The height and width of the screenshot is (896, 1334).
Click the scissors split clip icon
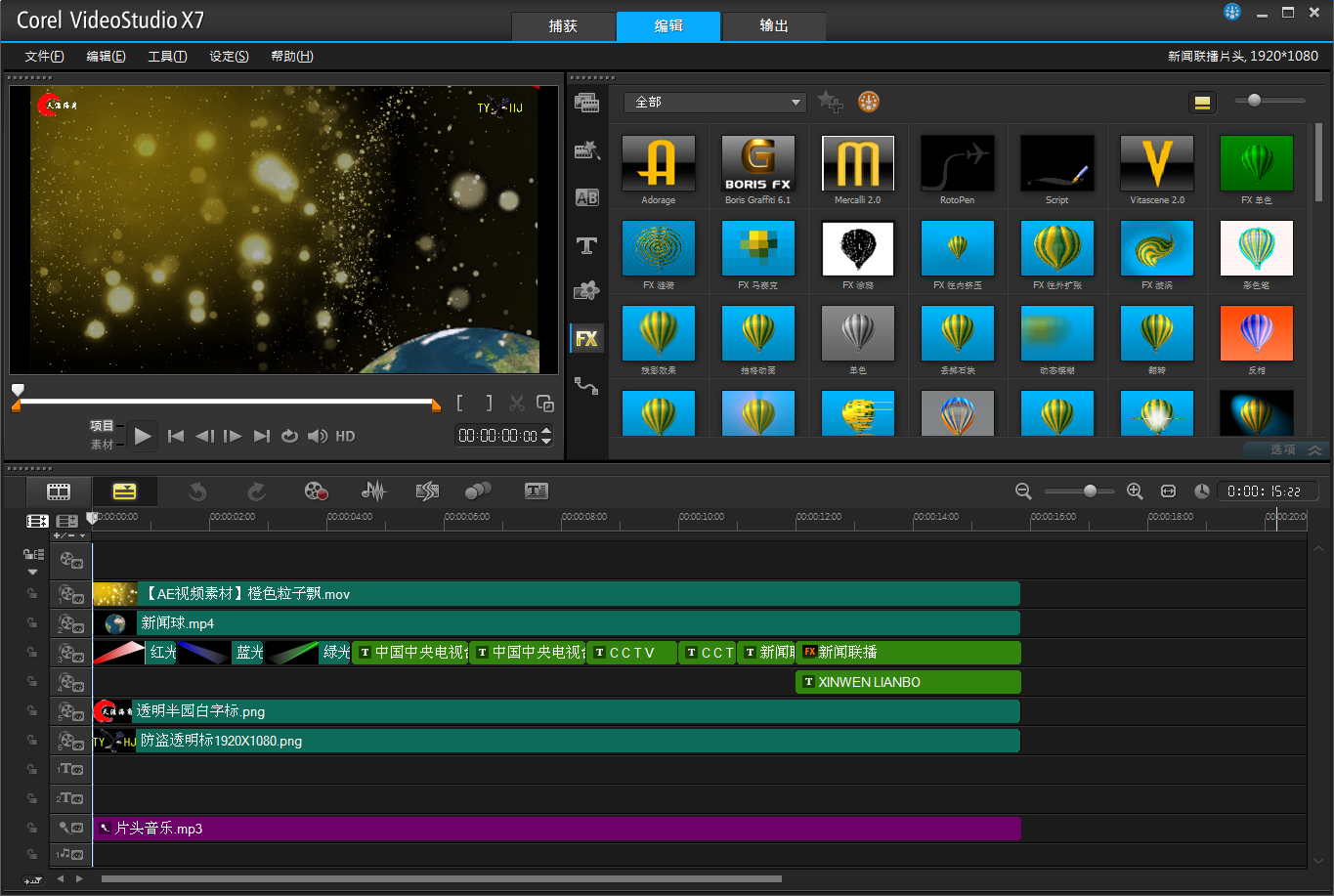pyautogui.click(x=517, y=404)
